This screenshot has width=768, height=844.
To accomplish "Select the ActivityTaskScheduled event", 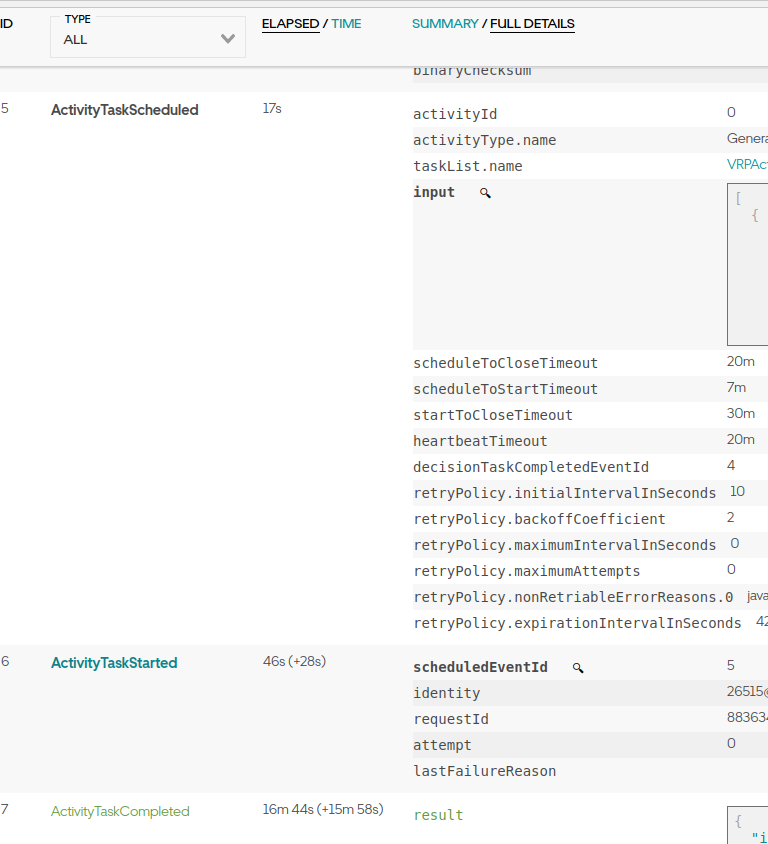I will pos(124,109).
